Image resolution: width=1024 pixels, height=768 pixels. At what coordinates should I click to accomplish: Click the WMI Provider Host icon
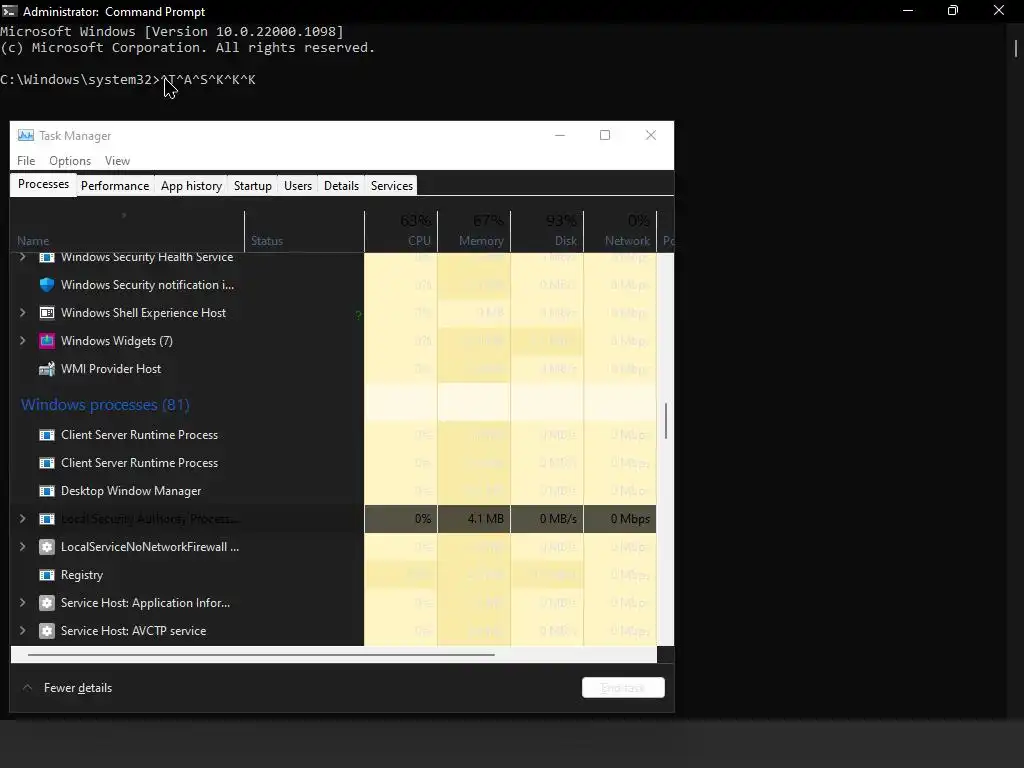[46, 369]
